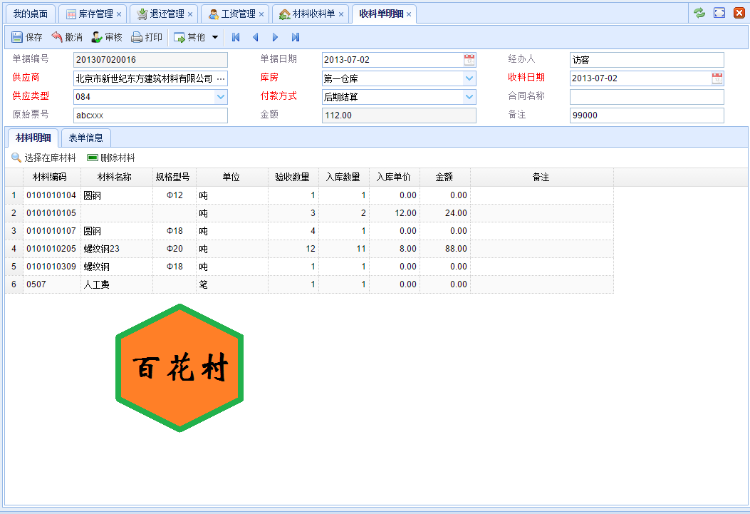Click the green refresh icon at top right
Screen dimensions: 750x514
(699, 13)
